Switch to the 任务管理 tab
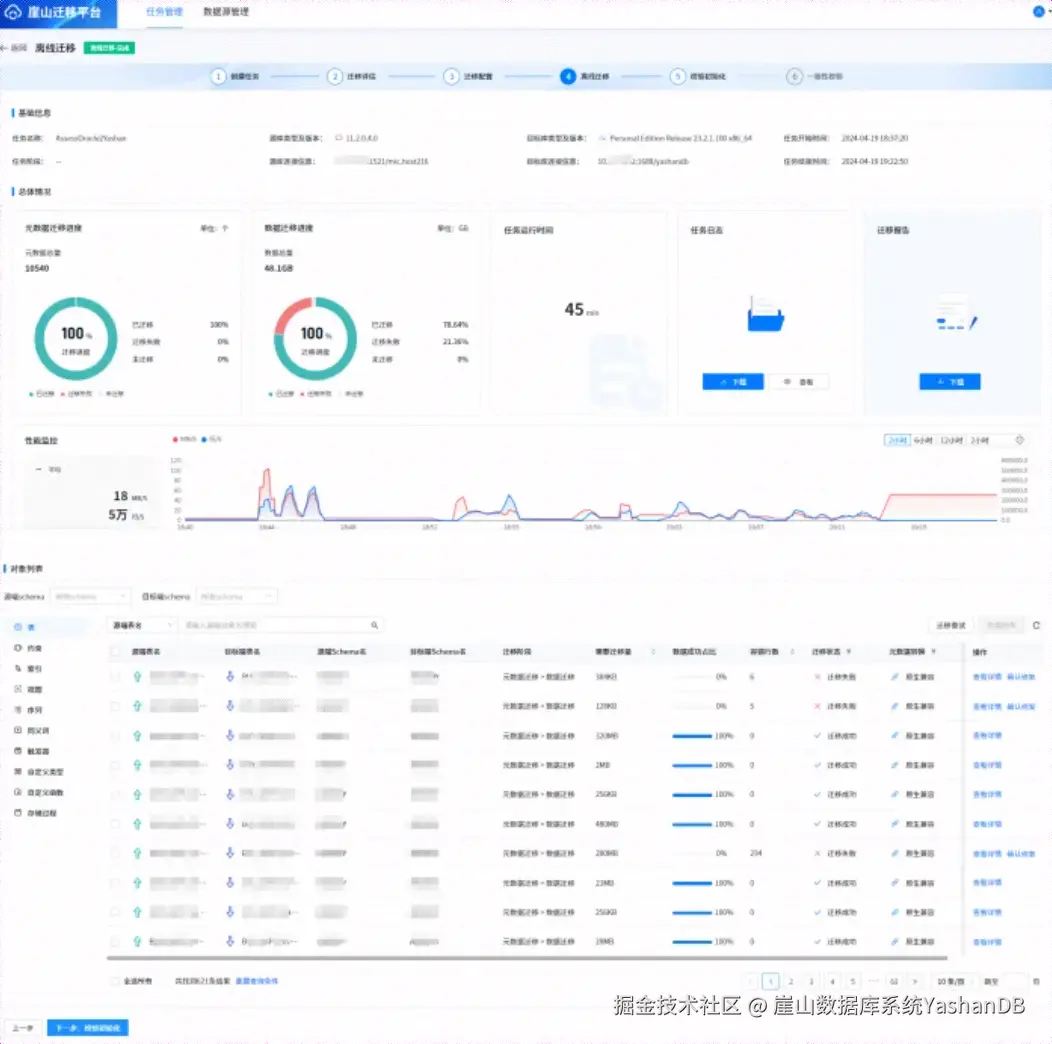 (x=164, y=12)
